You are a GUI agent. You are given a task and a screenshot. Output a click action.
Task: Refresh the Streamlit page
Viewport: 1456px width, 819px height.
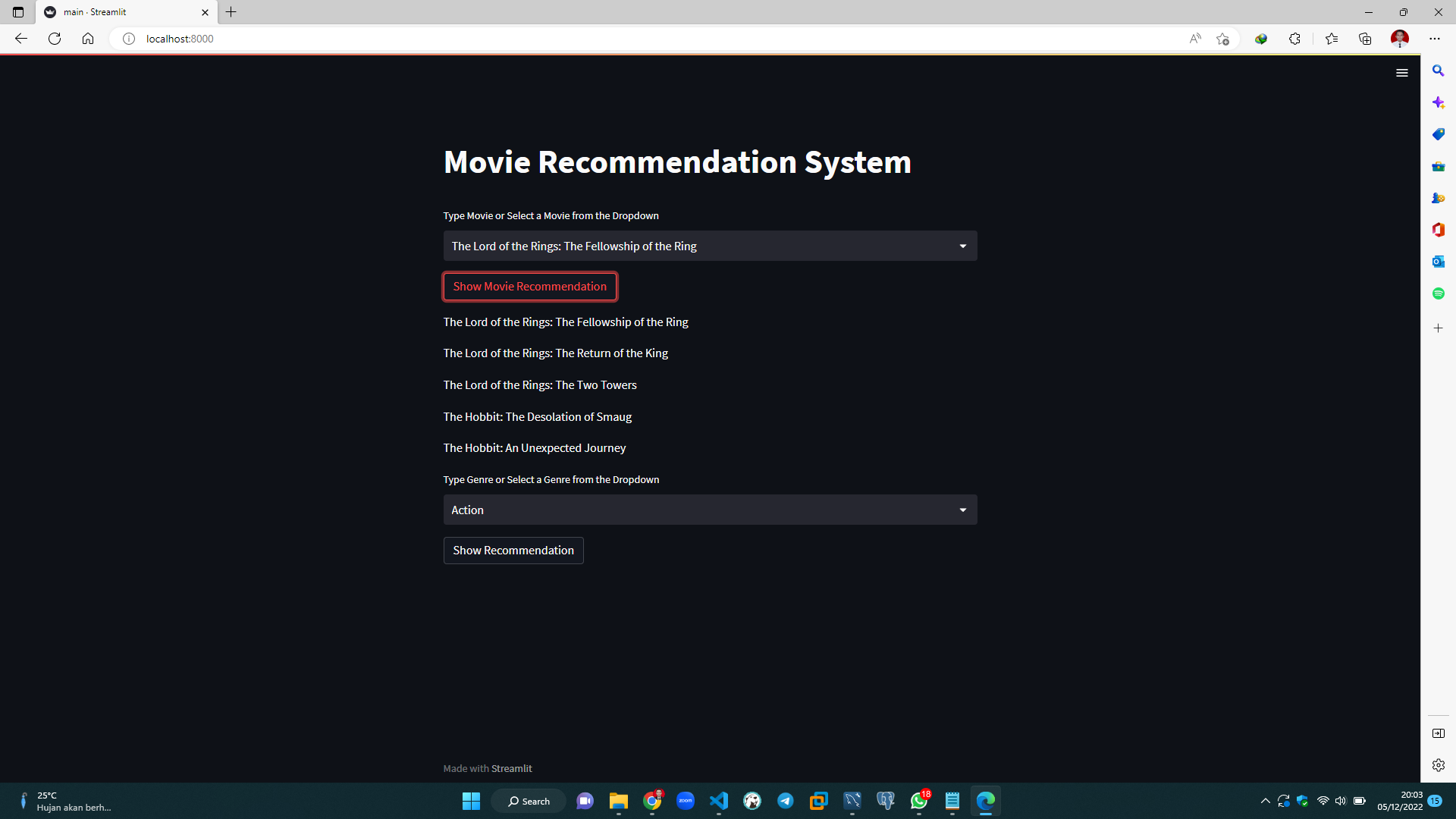54,38
